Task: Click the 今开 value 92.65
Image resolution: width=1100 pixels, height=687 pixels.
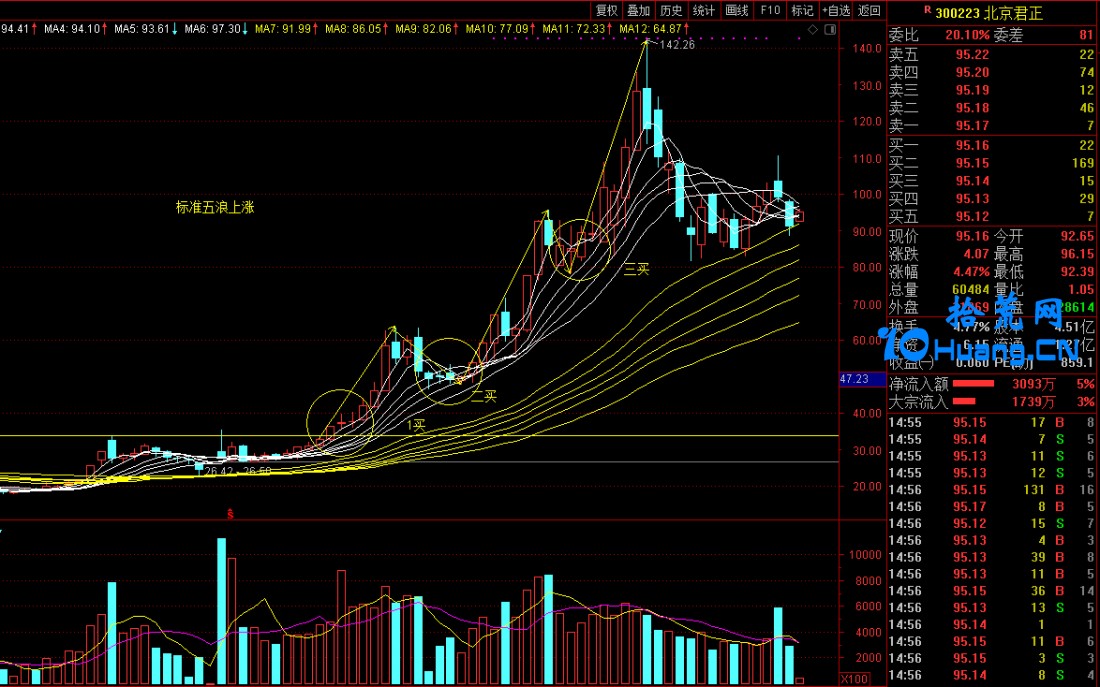Action: point(1077,236)
